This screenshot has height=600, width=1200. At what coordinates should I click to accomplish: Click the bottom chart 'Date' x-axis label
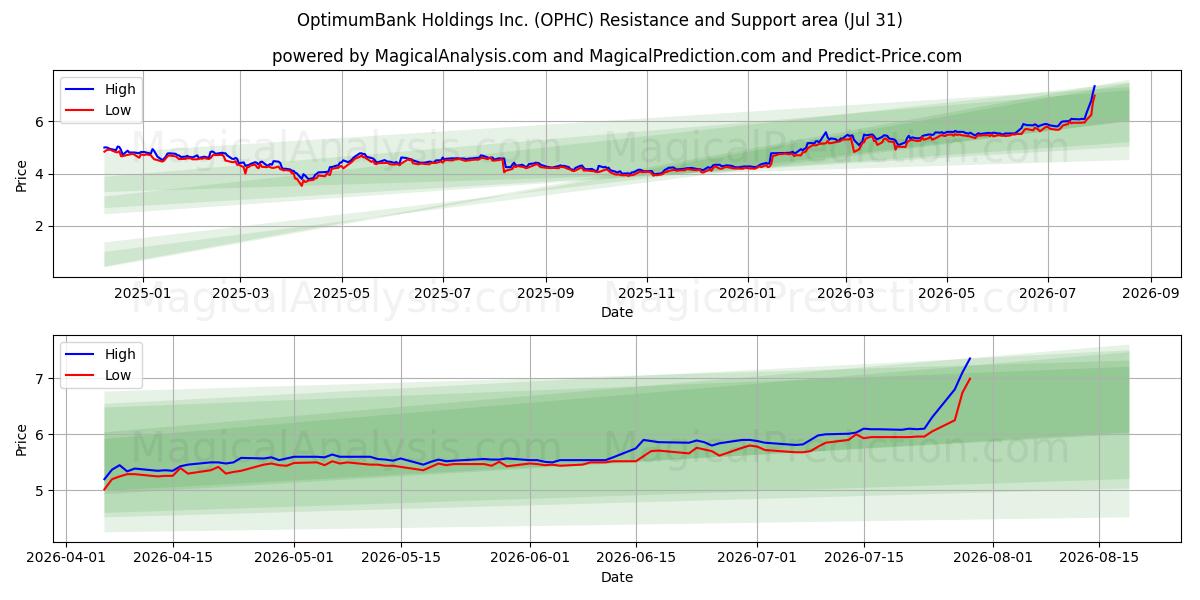point(617,577)
